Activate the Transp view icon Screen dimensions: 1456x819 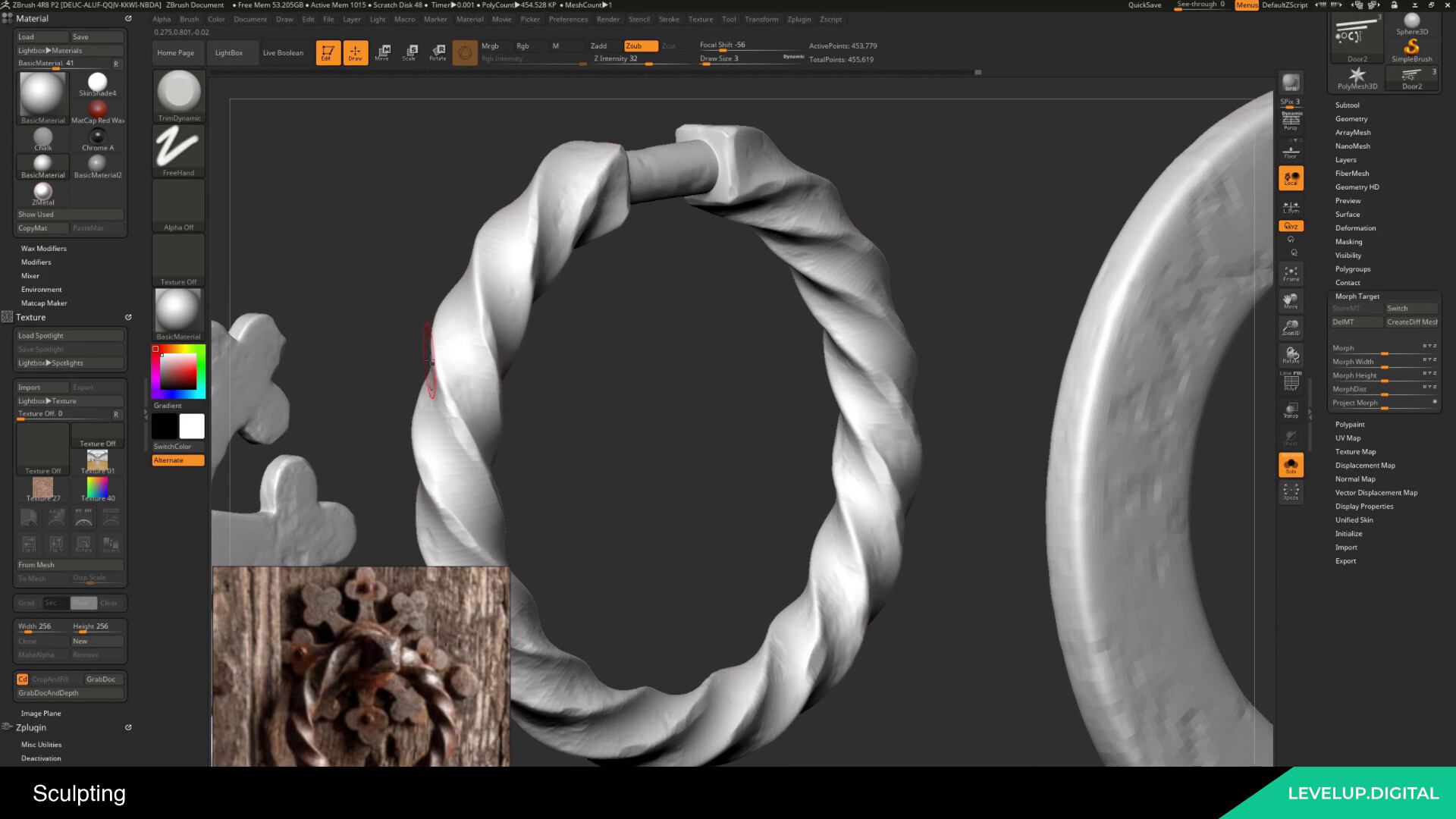(x=1291, y=410)
